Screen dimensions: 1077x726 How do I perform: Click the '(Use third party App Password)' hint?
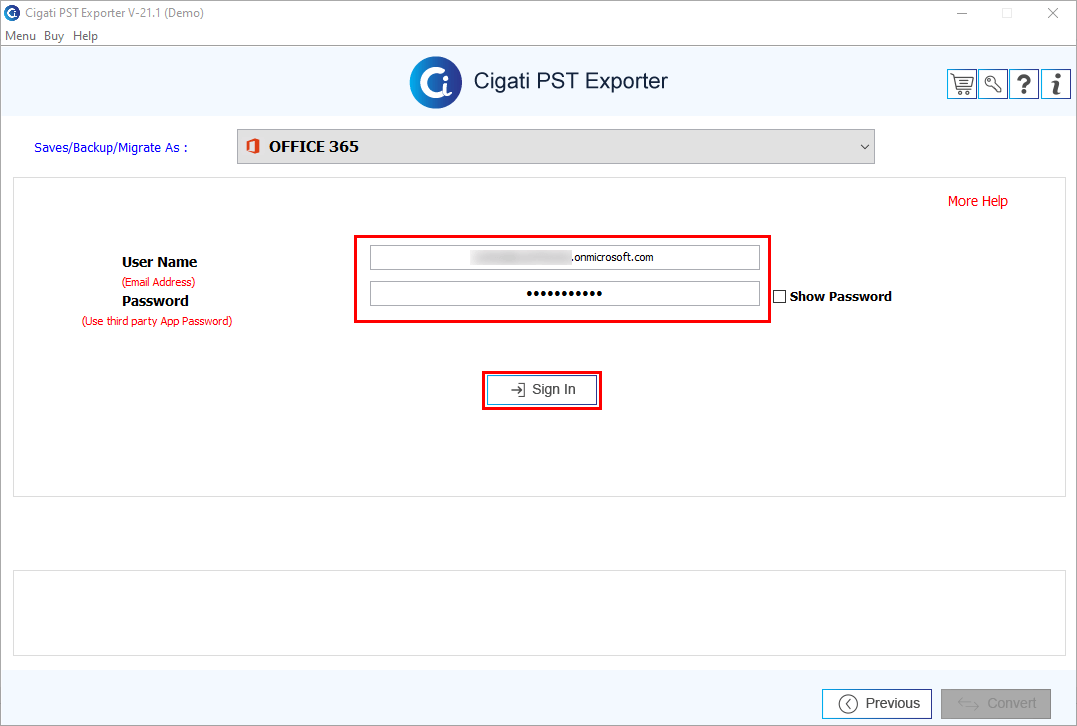coord(157,321)
